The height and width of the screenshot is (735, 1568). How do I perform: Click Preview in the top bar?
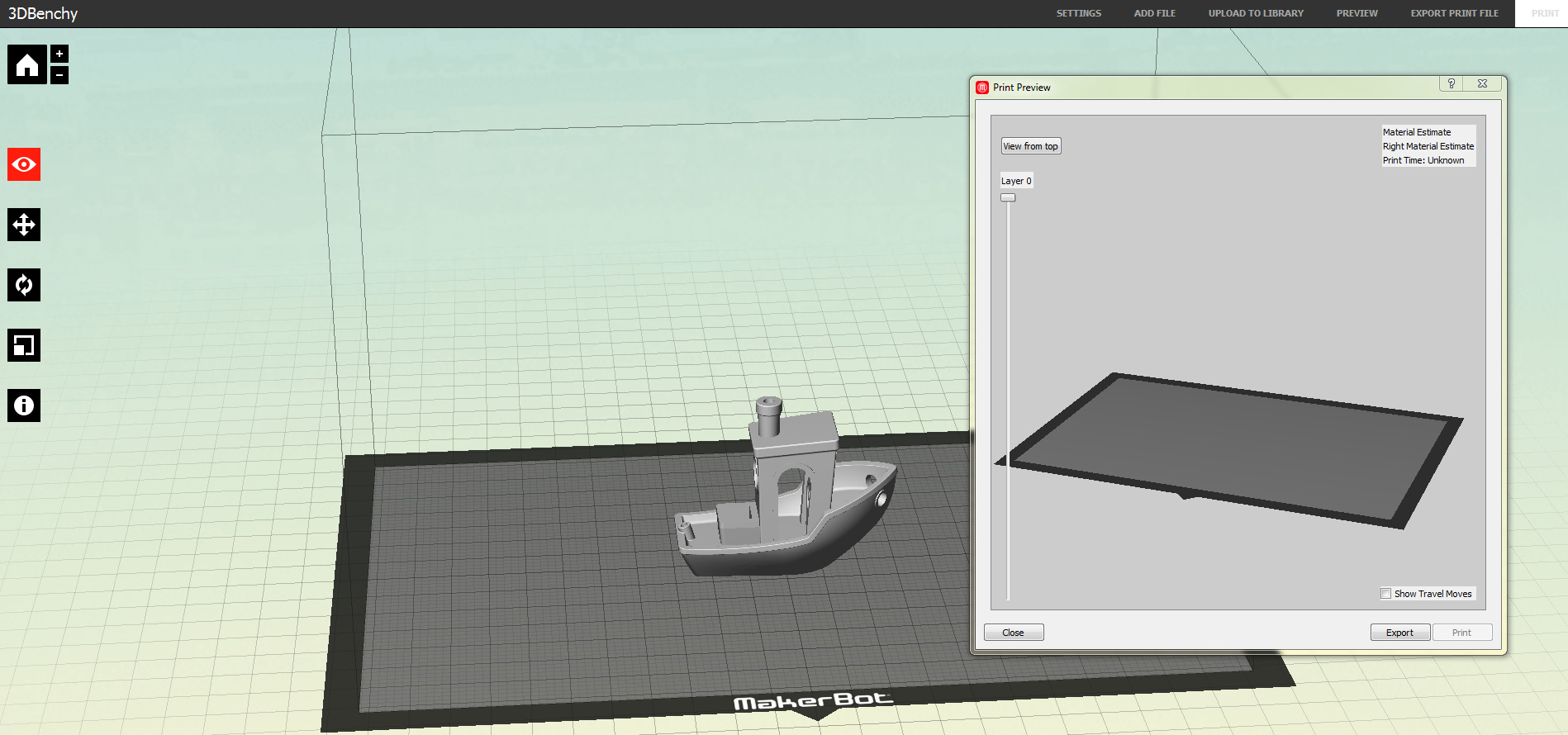tap(1357, 13)
